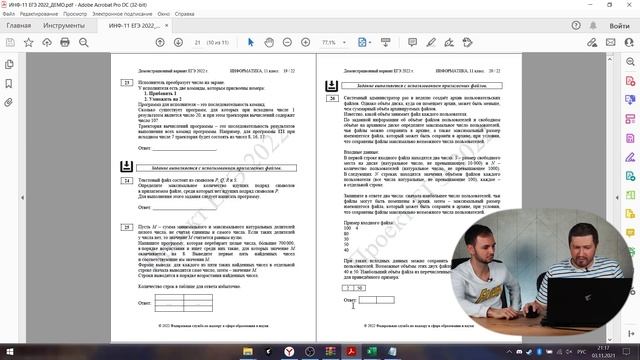Viewport: 640px width, 360px height.
Task: Click the scrolling mode toolbar icon
Action: click(x=385, y=42)
